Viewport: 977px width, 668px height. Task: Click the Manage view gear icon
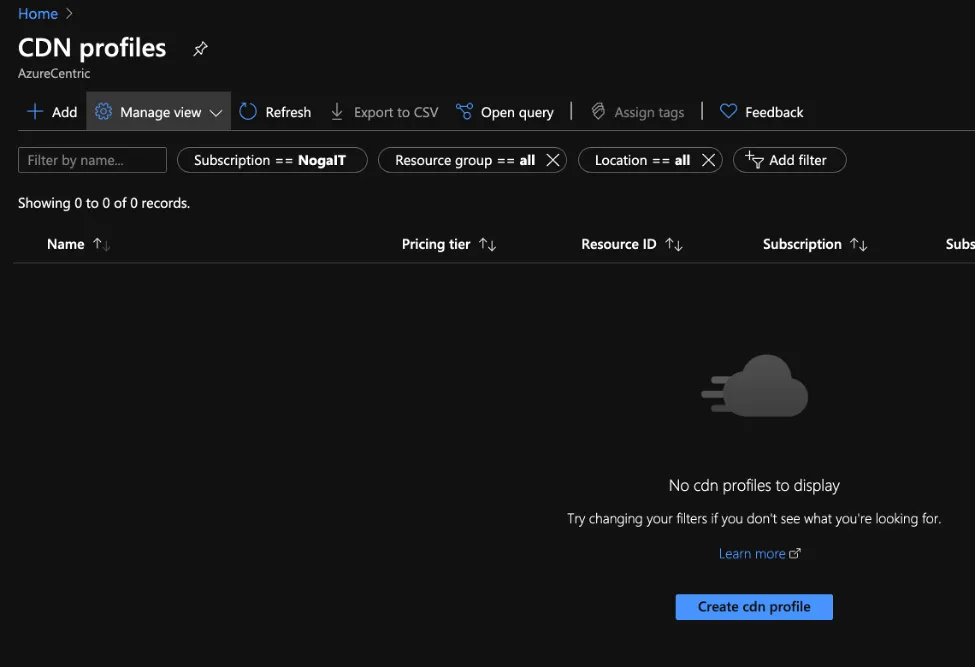coord(103,112)
